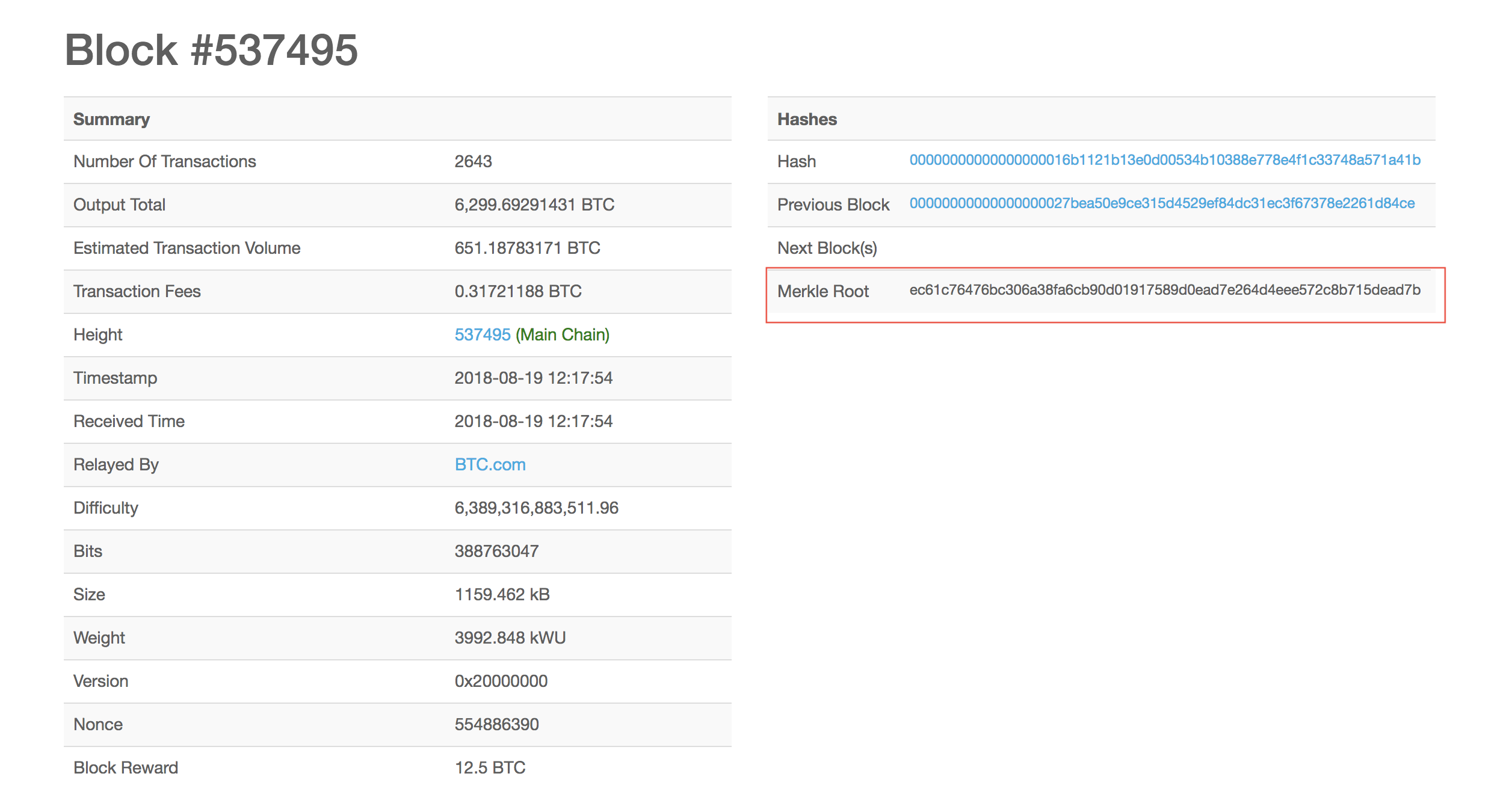Click the Difficulty number value
The height and width of the screenshot is (812, 1509).
point(536,508)
